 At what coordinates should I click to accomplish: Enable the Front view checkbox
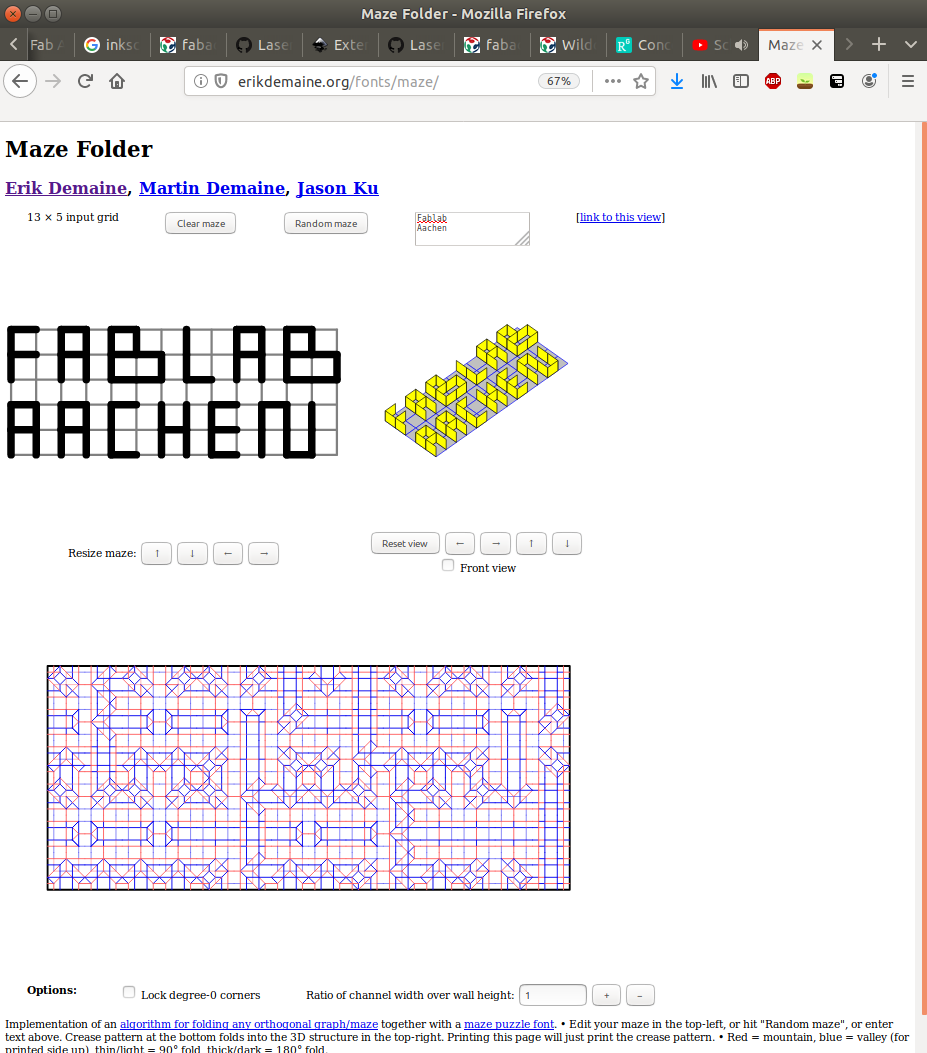point(448,565)
